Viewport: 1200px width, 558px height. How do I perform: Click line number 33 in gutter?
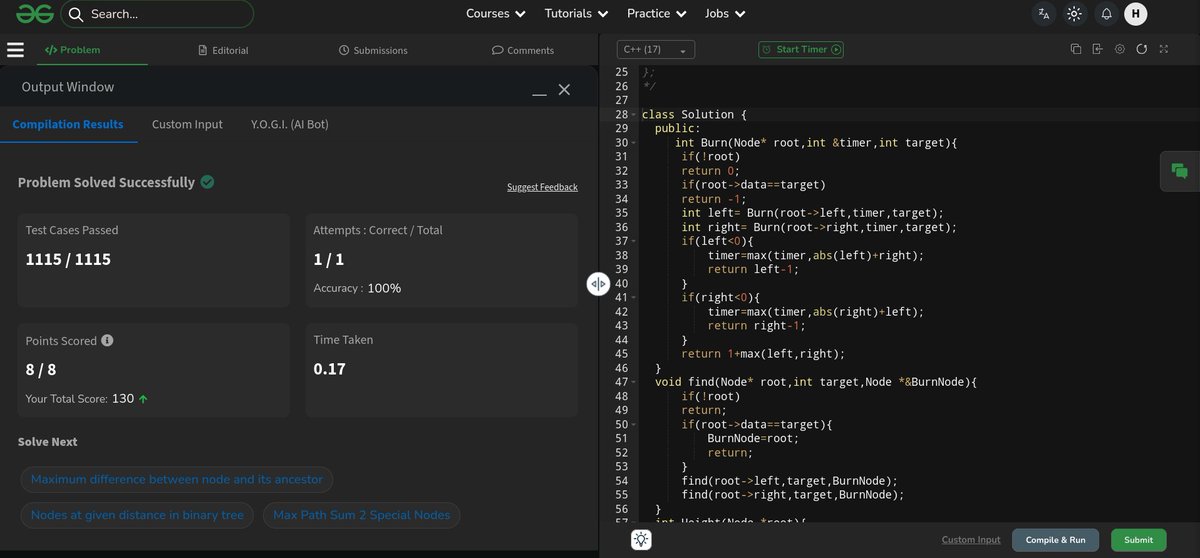[x=620, y=185]
